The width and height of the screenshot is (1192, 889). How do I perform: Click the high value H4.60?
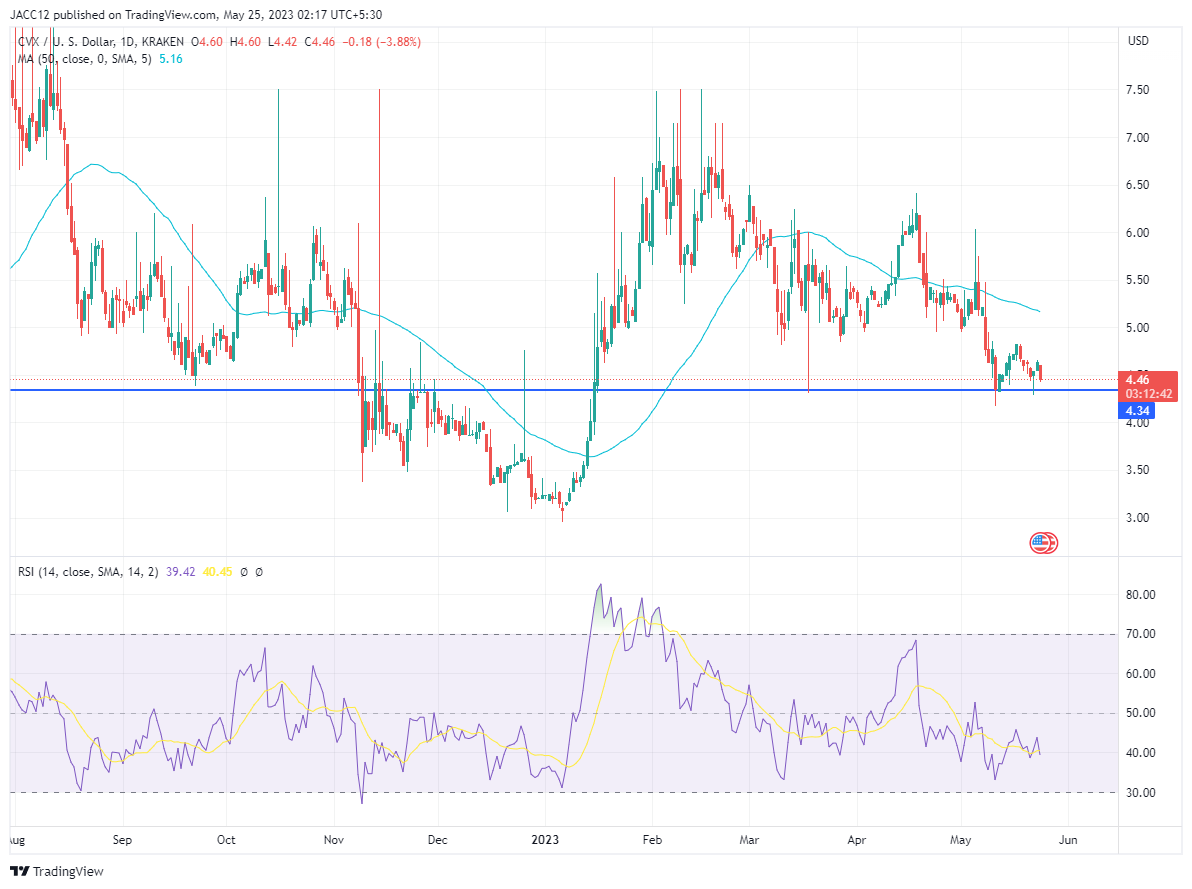246,42
